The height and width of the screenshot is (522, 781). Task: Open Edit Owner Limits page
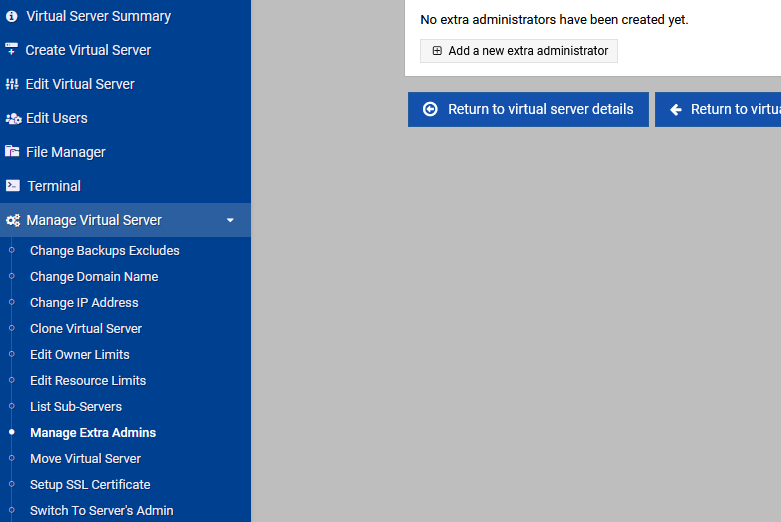tap(80, 355)
